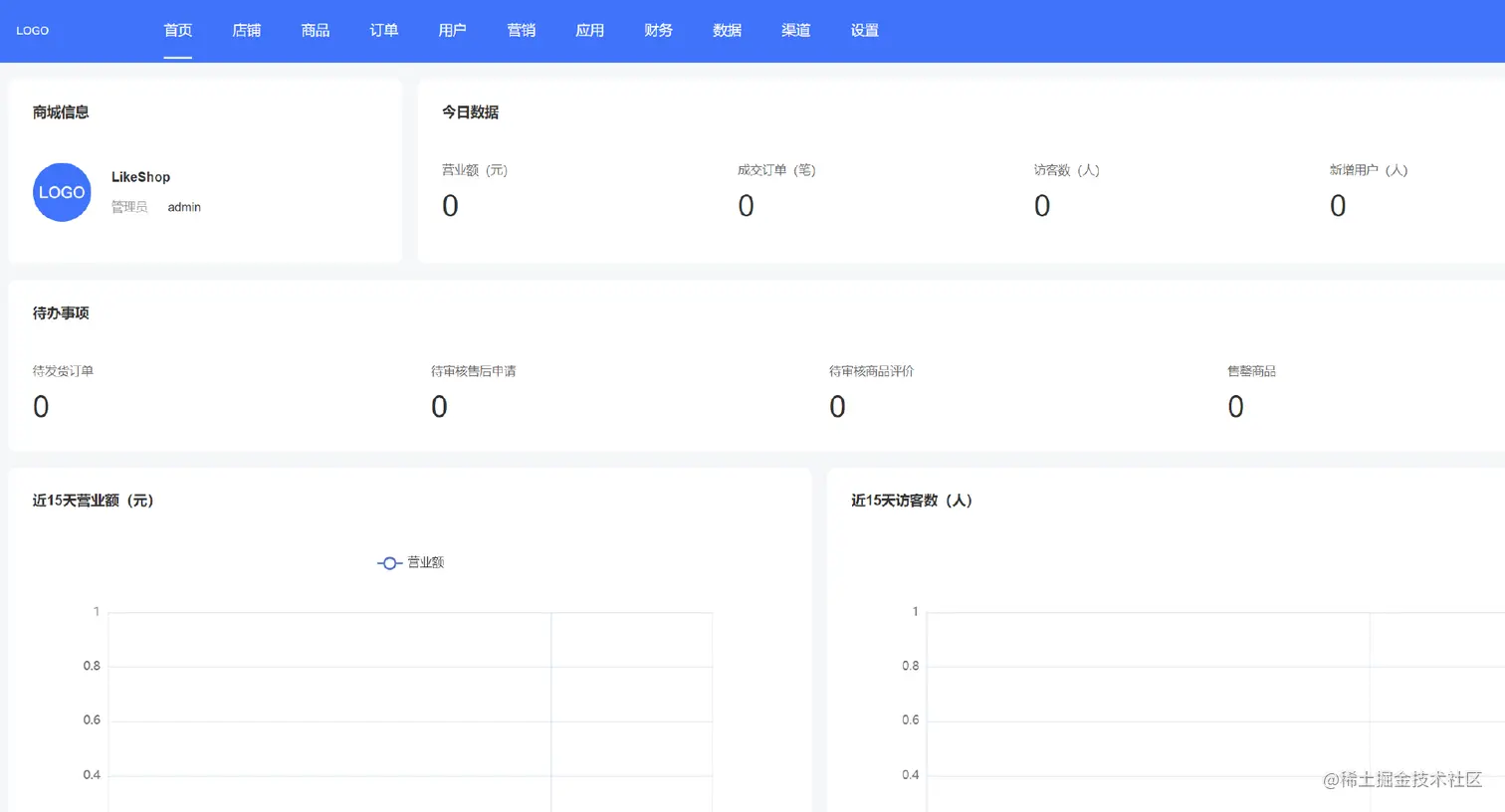
Task: Go to the 订单 menu
Action: 384,31
